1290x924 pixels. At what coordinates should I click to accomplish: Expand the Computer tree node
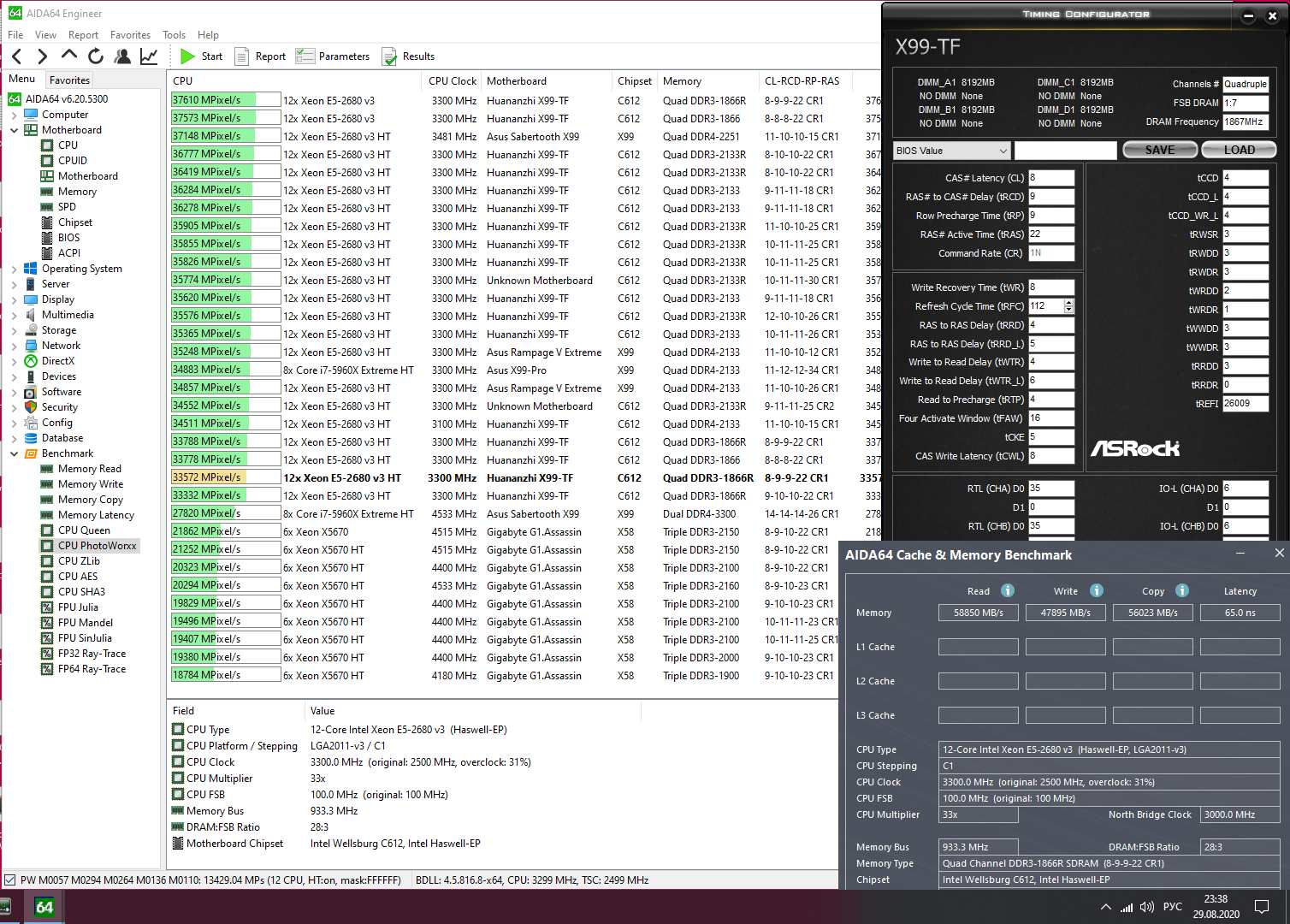coord(14,115)
